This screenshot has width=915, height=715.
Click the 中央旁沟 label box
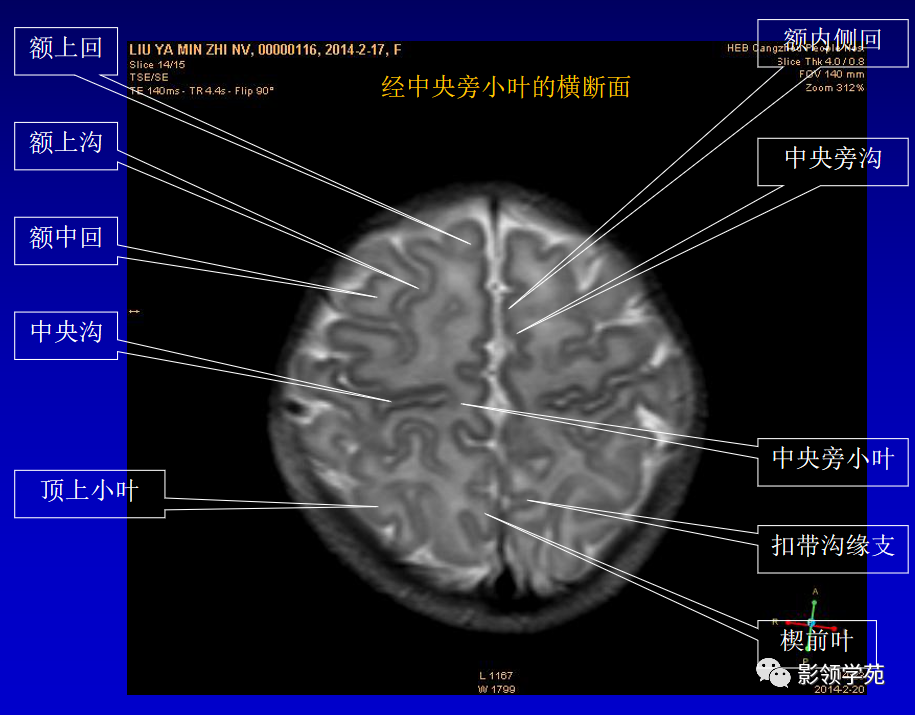point(833,162)
